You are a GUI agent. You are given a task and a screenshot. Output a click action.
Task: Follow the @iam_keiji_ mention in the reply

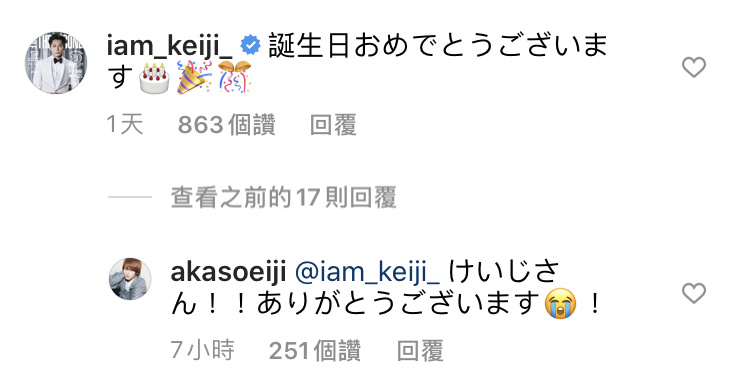click(367, 273)
